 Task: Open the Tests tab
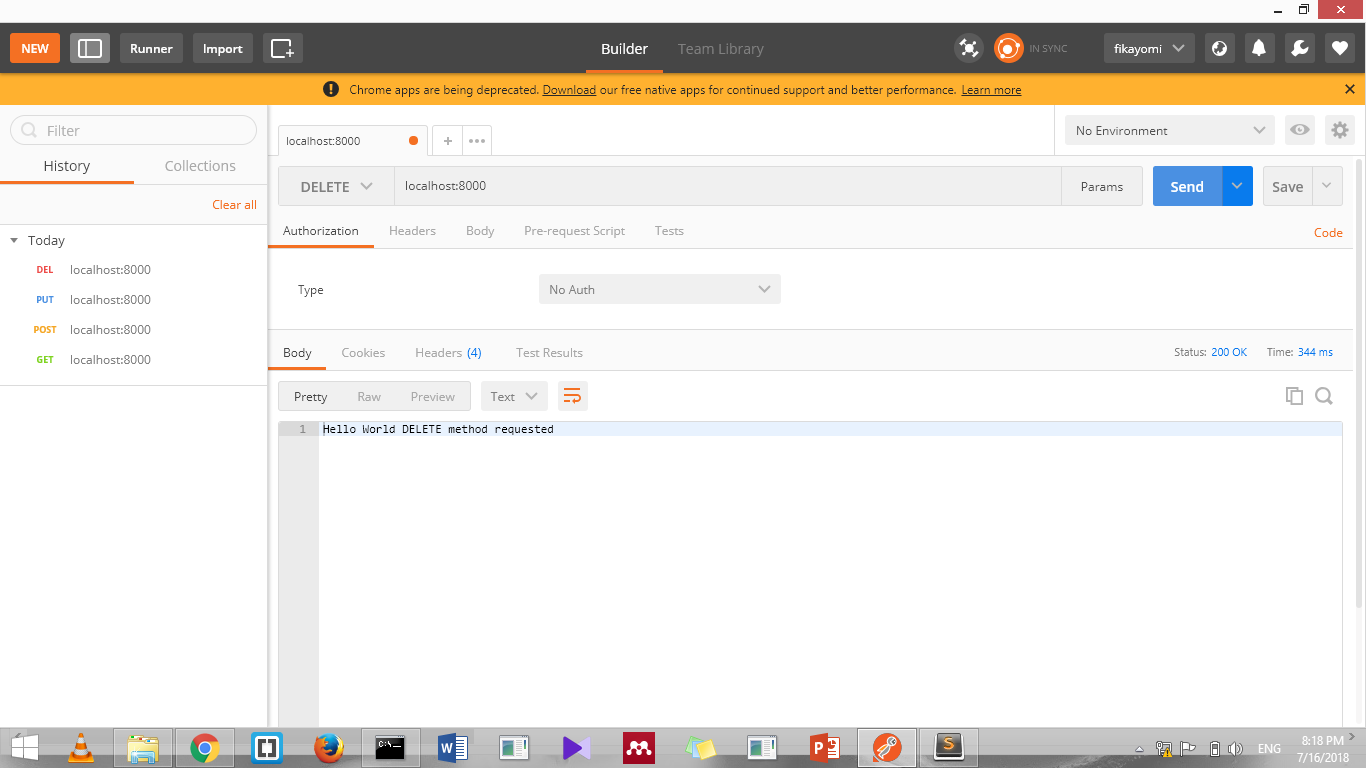pyautogui.click(x=669, y=230)
